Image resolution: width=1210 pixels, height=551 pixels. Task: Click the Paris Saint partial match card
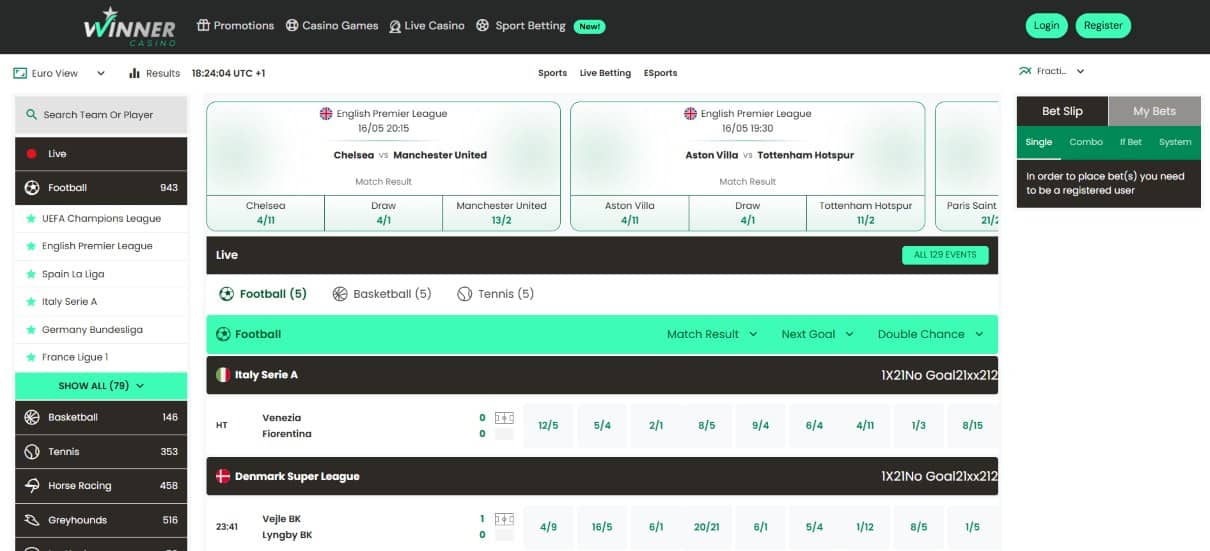pos(967,167)
